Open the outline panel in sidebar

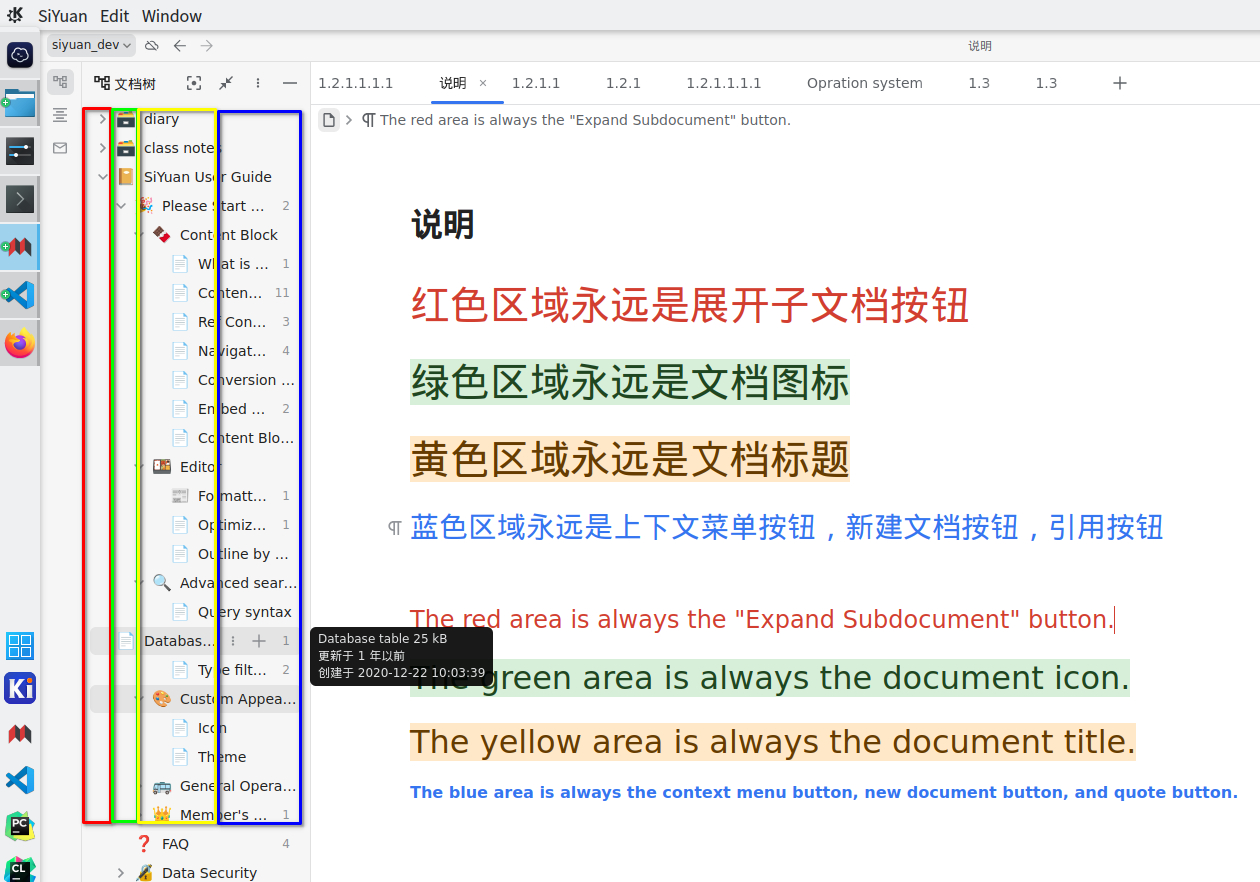(60, 115)
